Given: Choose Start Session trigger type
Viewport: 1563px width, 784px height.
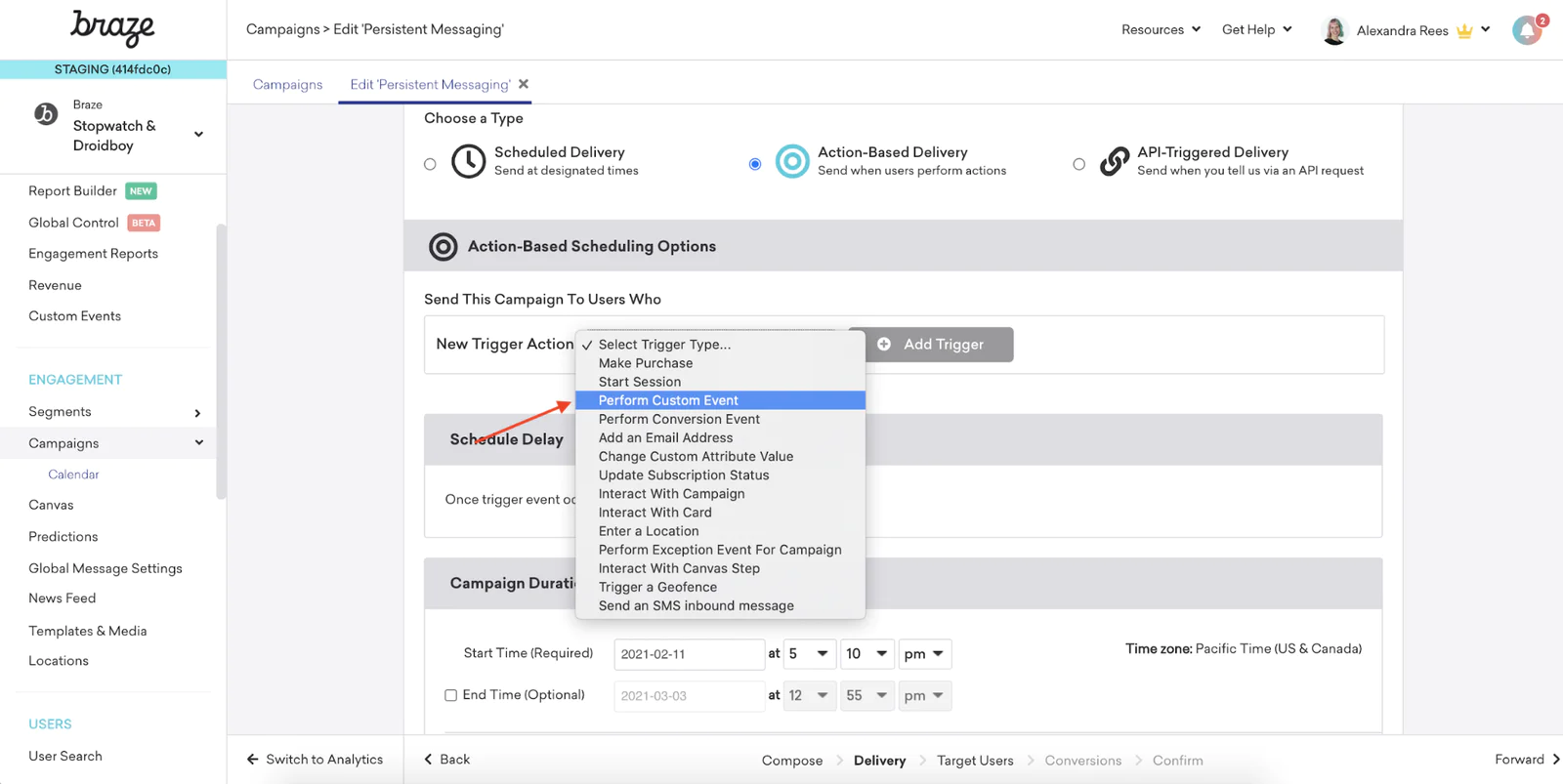Looking at the screenshot, I should tap(720, 382).
